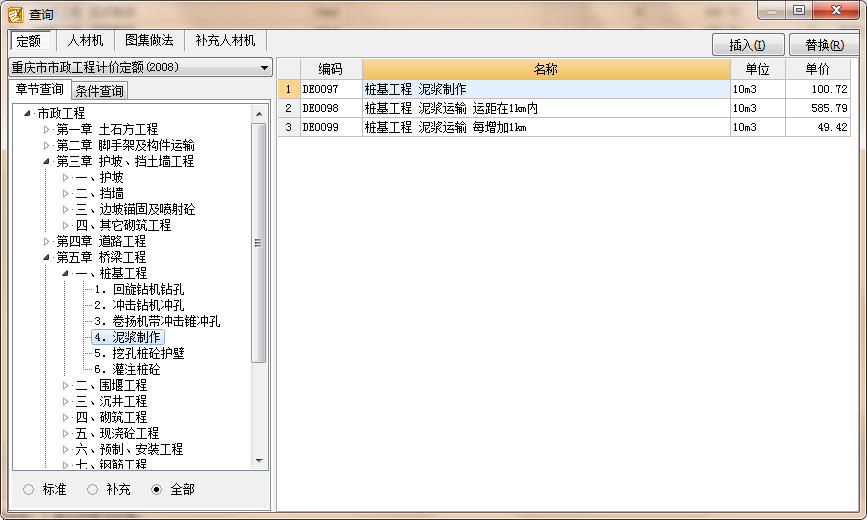Select row with code DE0099
867x520 pixels.
point(331,127)
